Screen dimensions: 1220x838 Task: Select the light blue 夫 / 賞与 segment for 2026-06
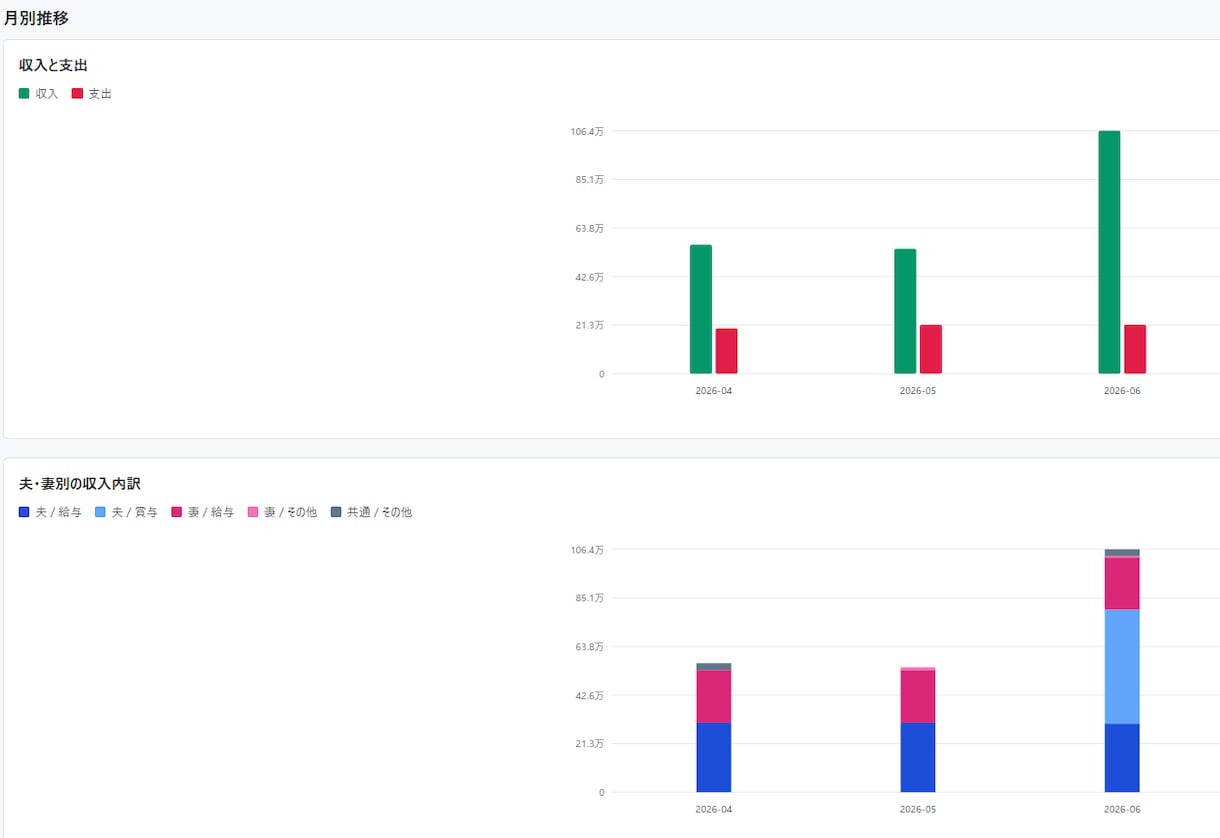[1122, 666]
